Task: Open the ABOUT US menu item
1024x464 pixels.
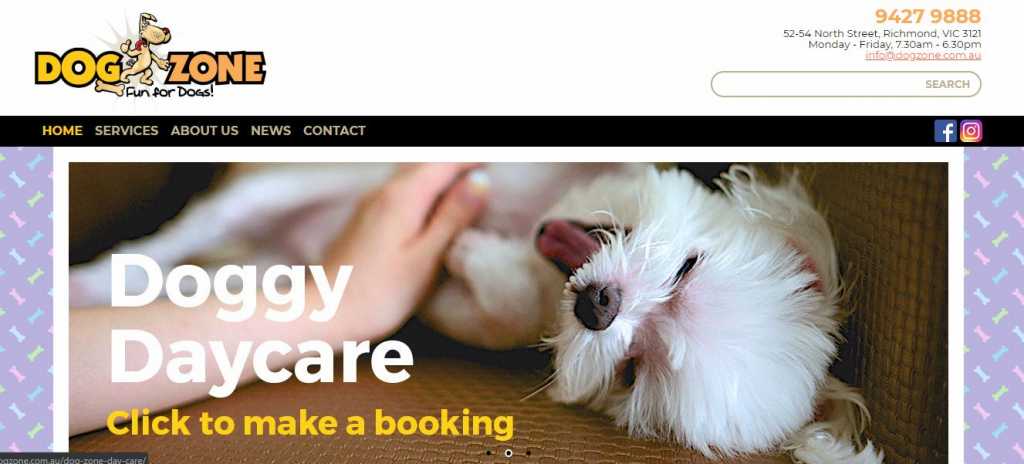Action: pos(204,131)
